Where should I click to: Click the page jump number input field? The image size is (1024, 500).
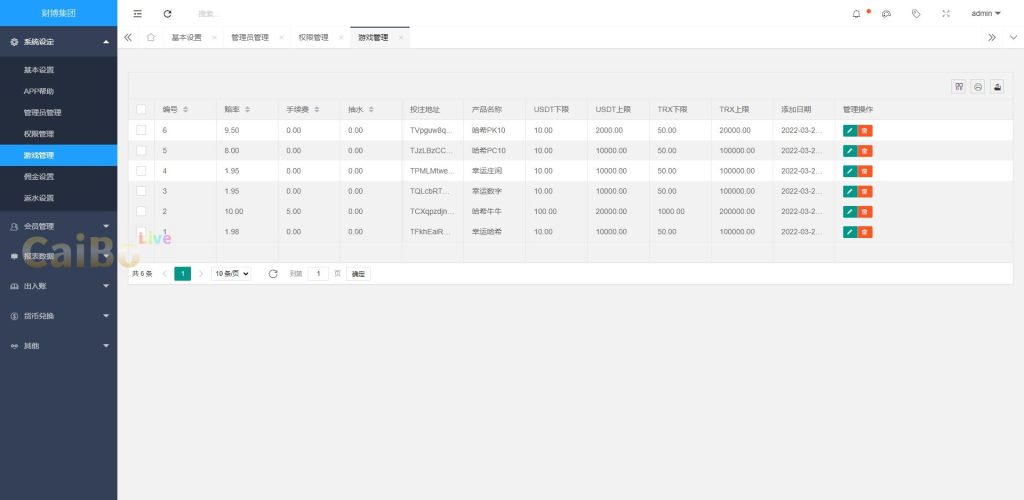pyautogui.click(x=318, y=273)
